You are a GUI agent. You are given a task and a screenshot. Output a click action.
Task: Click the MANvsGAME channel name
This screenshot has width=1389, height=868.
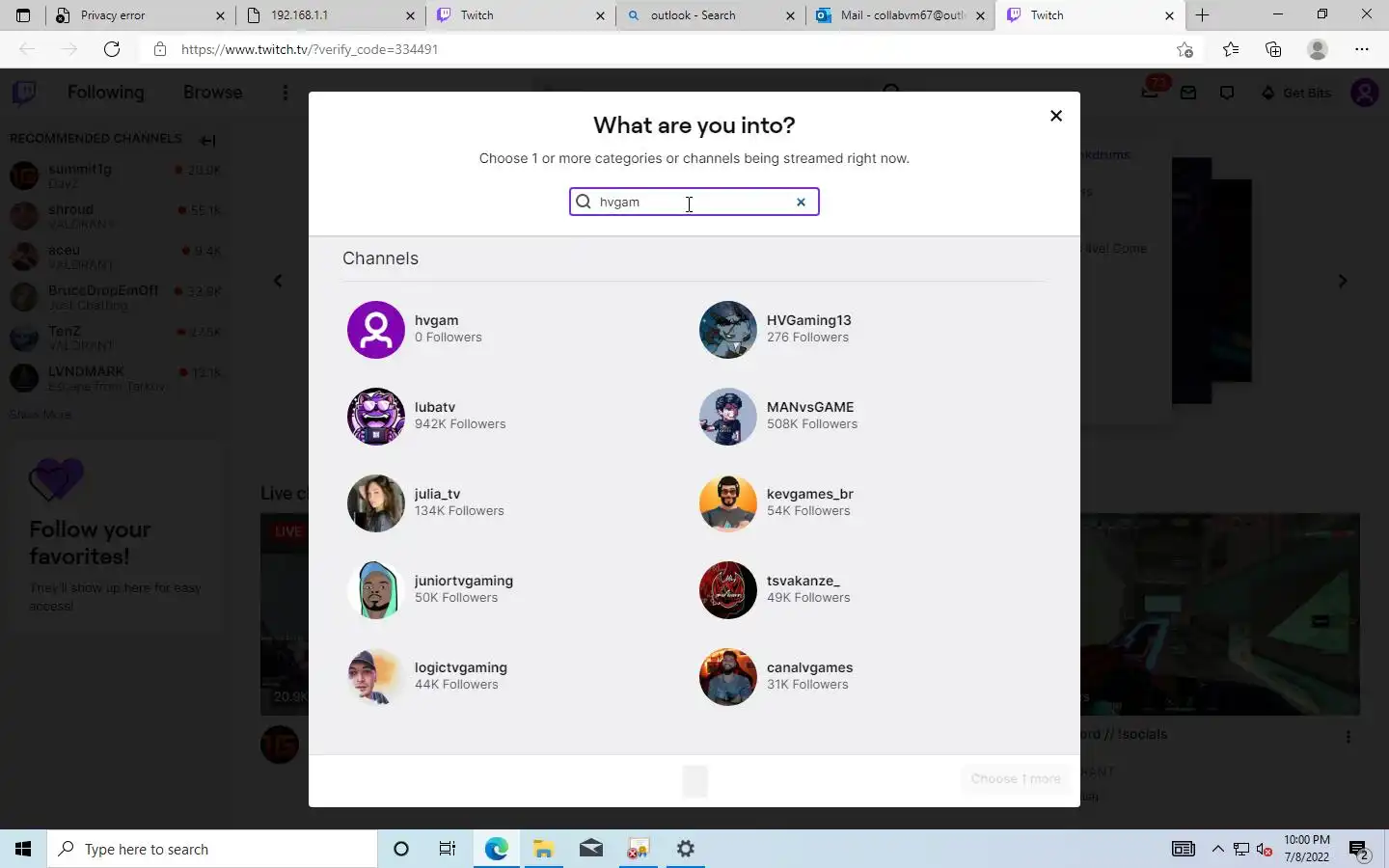(x=810, y=407)
